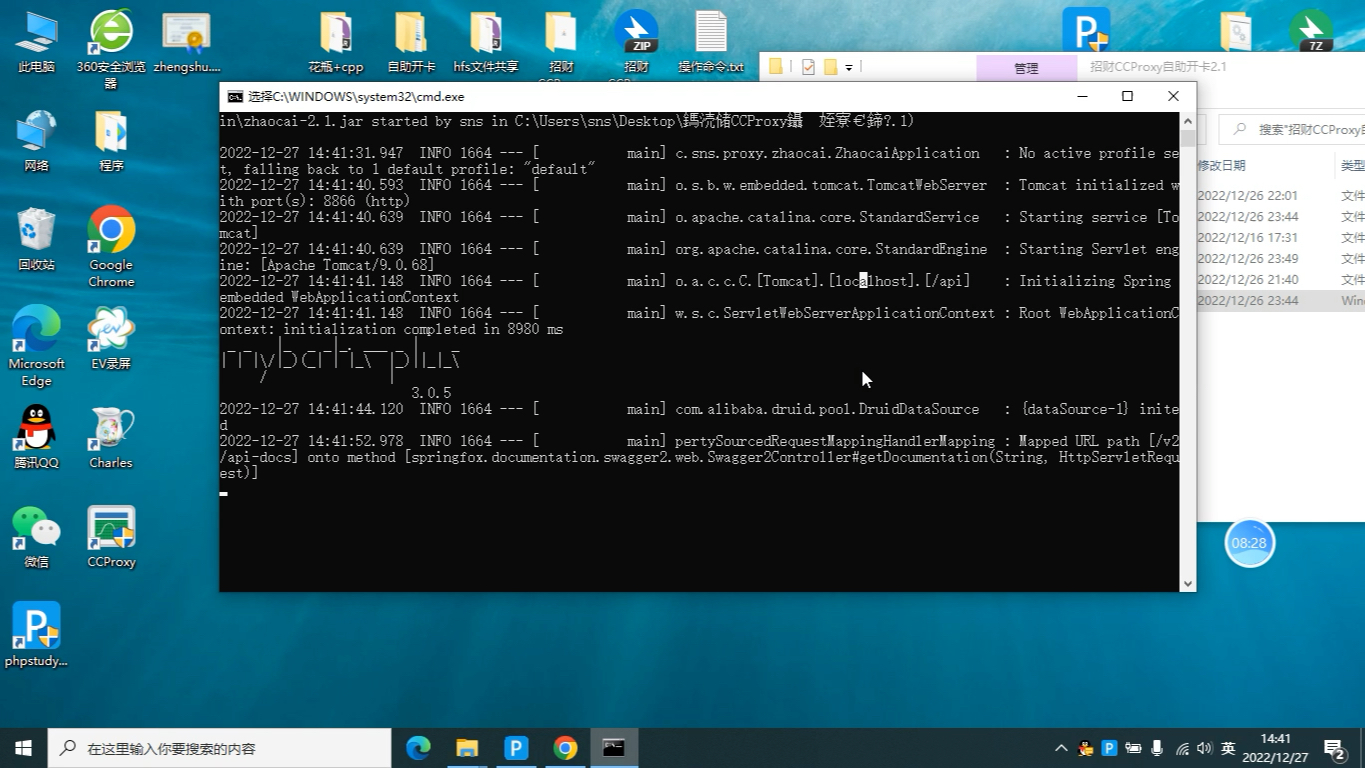
Task: Select the 操作命令.txt file icon
Action: click(x=711, y=42)
